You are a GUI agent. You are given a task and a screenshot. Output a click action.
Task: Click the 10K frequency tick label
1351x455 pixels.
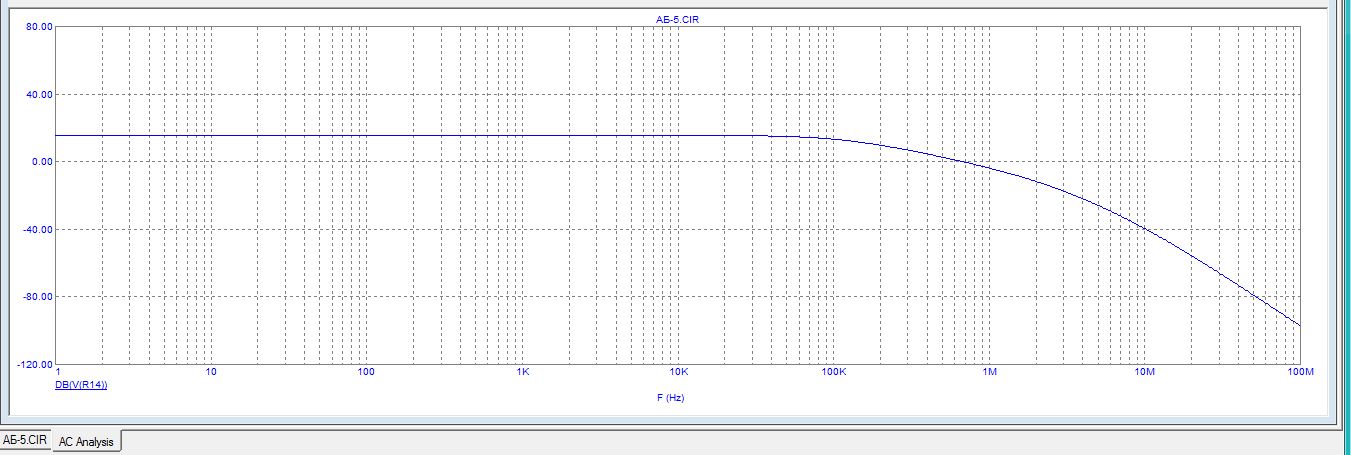pos(678,372)
